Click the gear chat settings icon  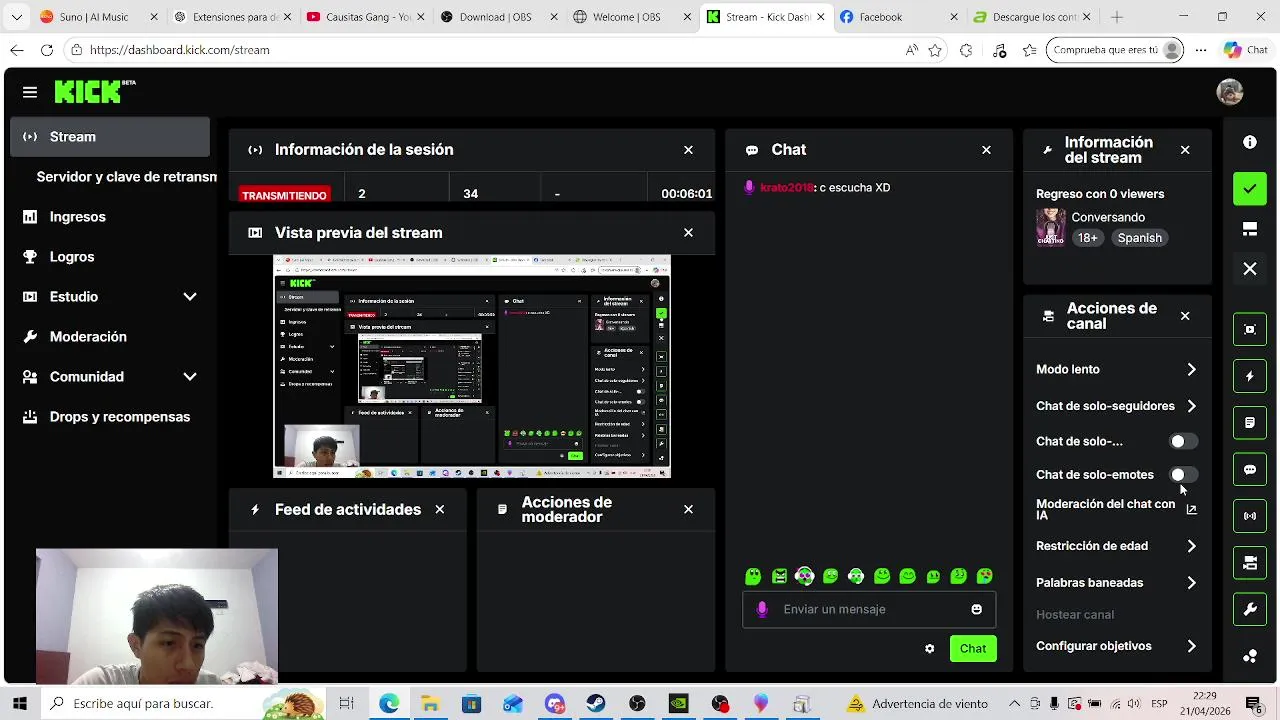coord(929,649)
